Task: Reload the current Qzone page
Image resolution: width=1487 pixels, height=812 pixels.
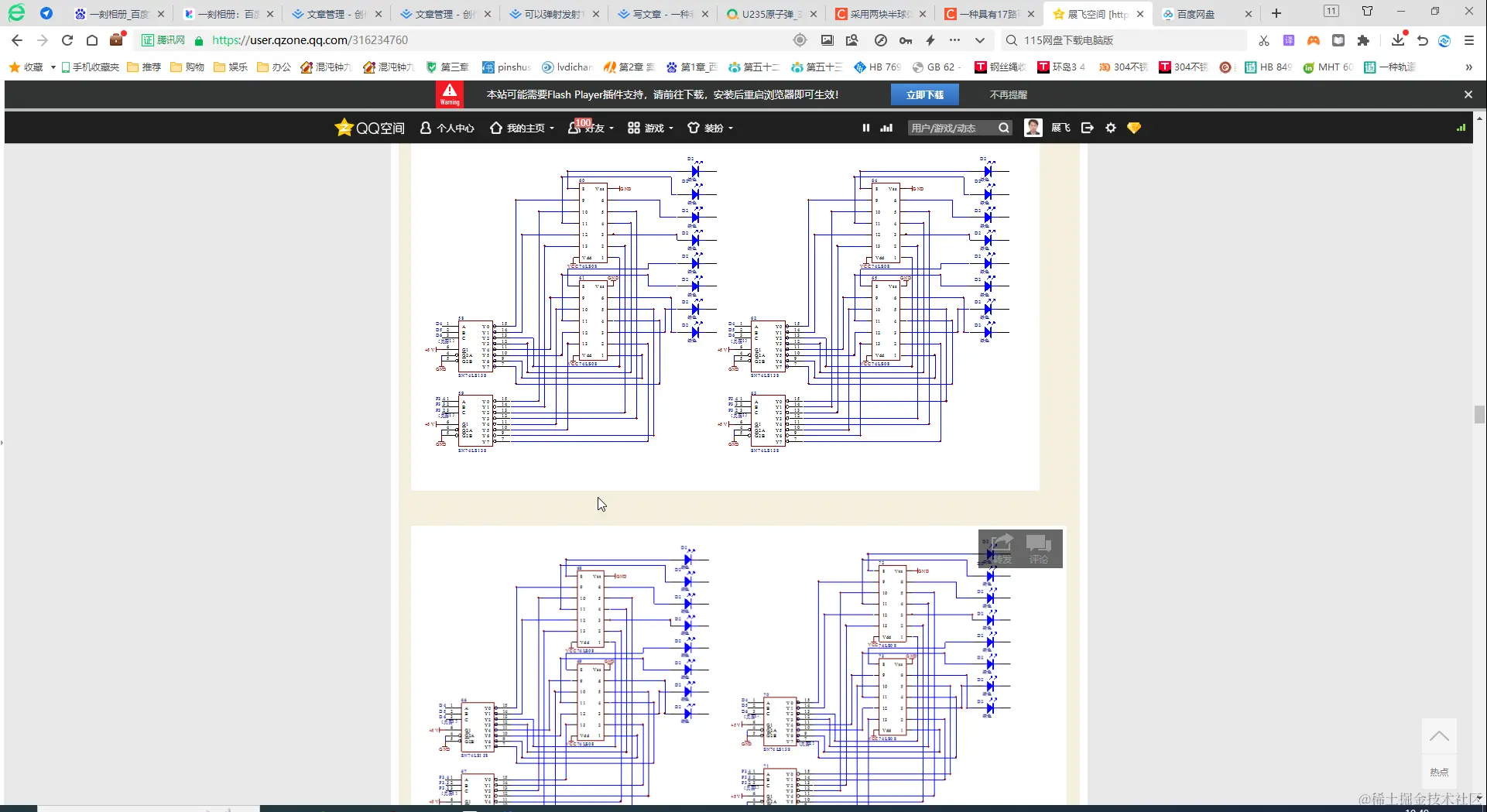Action: click(x=67, y=40)
